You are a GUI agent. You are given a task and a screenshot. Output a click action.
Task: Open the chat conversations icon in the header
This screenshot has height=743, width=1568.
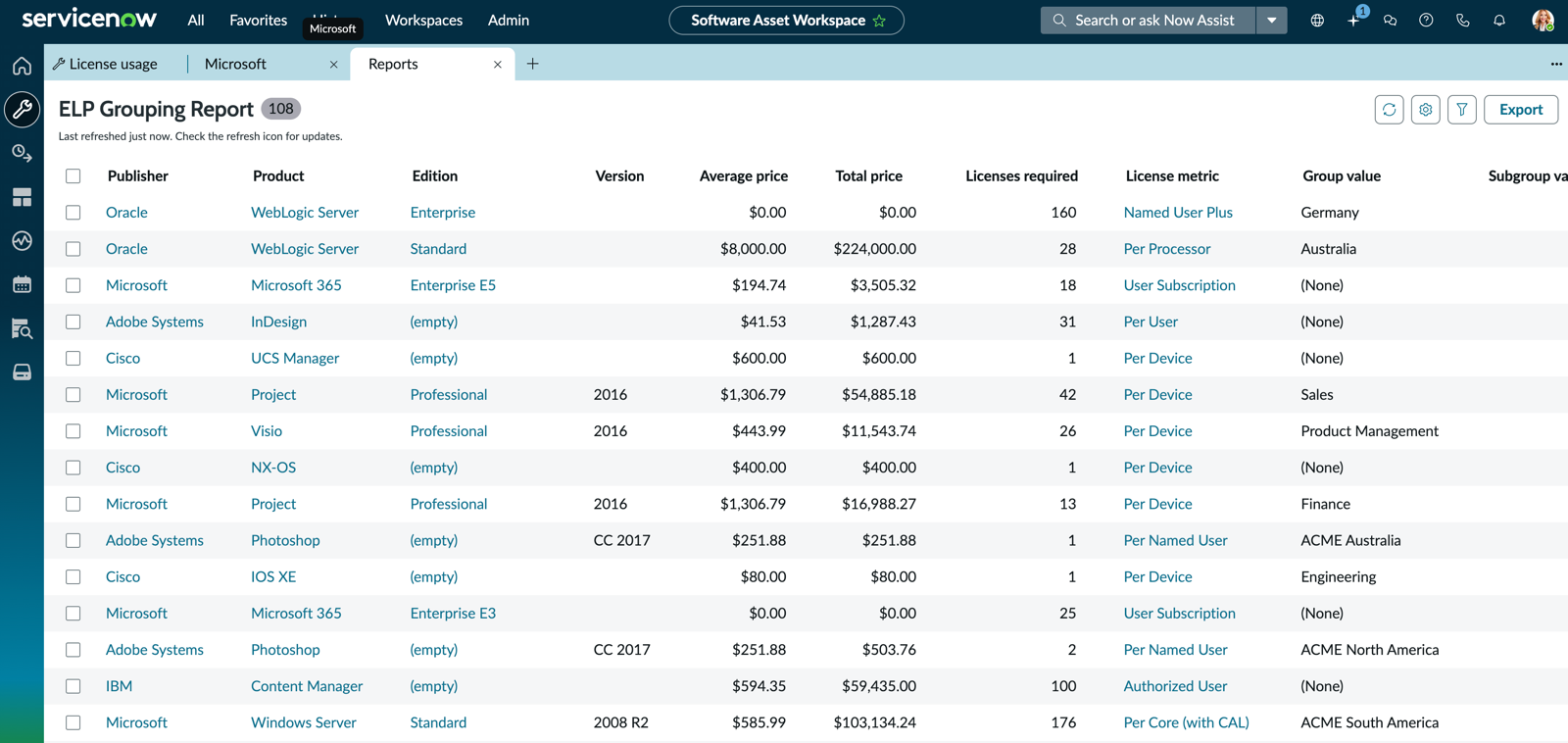coord(1390,21)
